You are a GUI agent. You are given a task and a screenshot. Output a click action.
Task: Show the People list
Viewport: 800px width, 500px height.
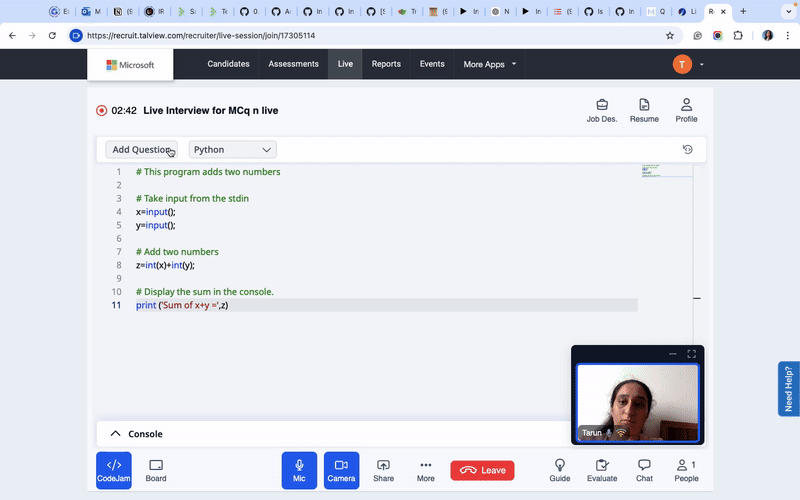(x=686, y=470)
